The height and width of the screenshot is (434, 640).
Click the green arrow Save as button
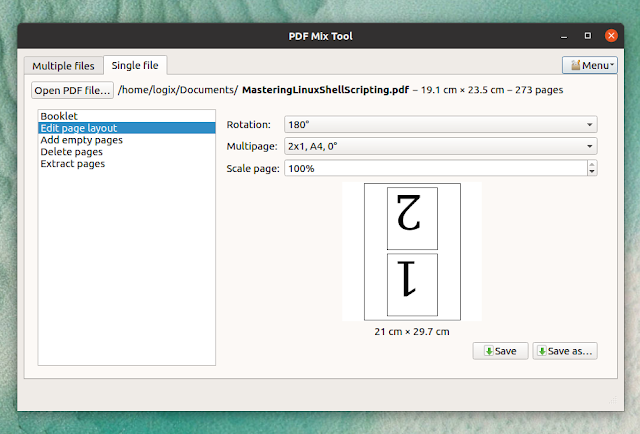565,351
